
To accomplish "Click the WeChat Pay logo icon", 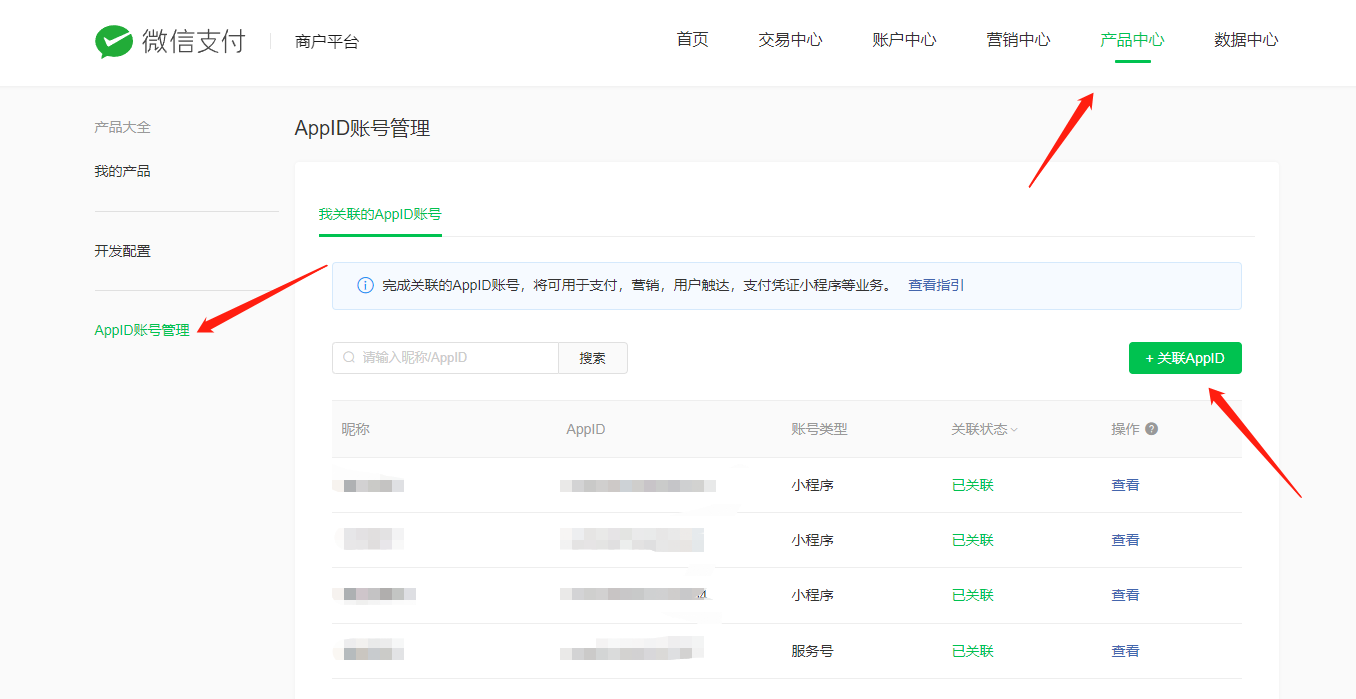I will click(114, 41).
